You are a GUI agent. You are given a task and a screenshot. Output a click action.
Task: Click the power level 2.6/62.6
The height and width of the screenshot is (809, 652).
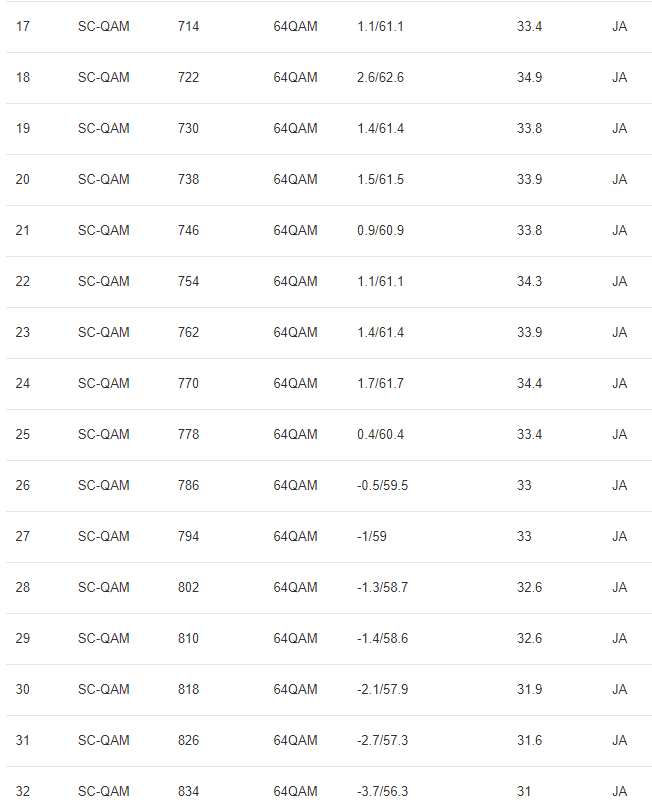click(x=380, y=77)
